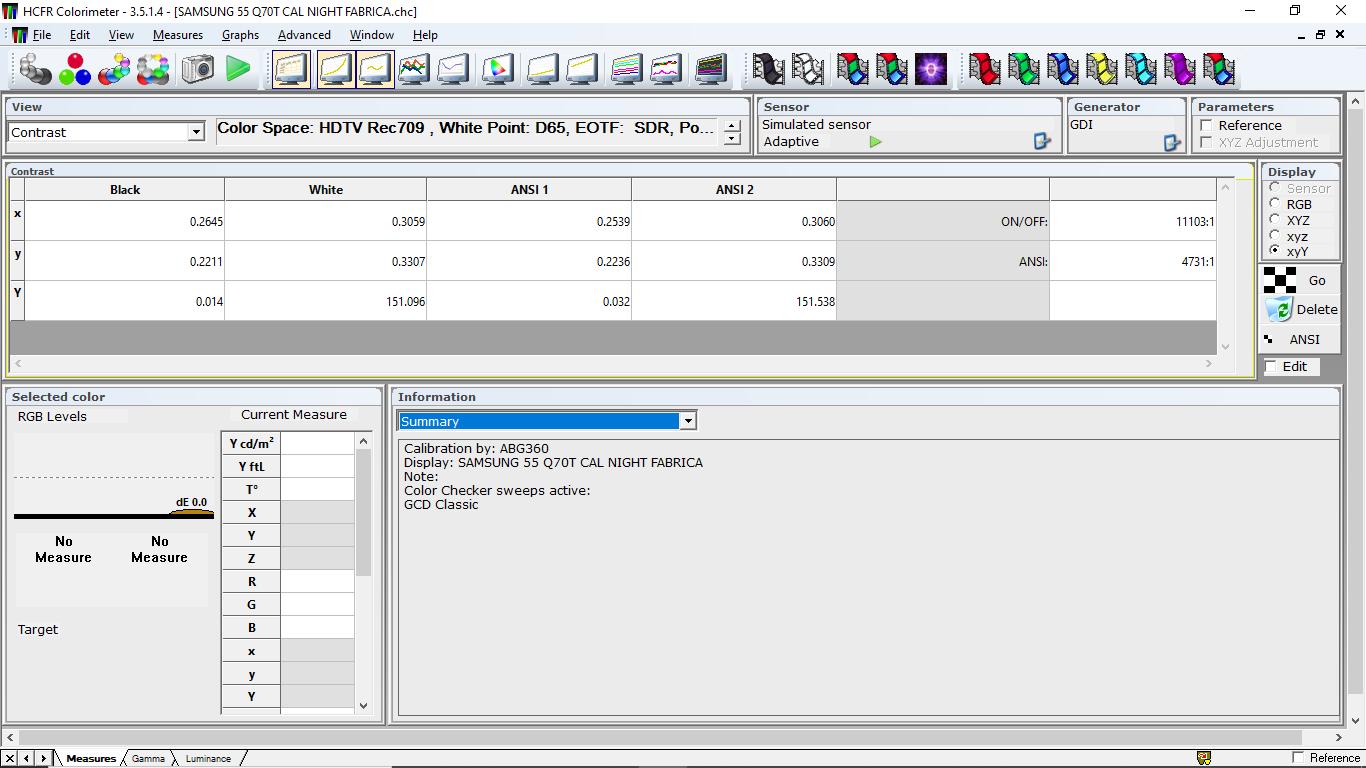This screenshot has width=1366, height=768.
Task: Click the color space info stepper up arrow
Action: pyautogui.click(x=733, y=126)
